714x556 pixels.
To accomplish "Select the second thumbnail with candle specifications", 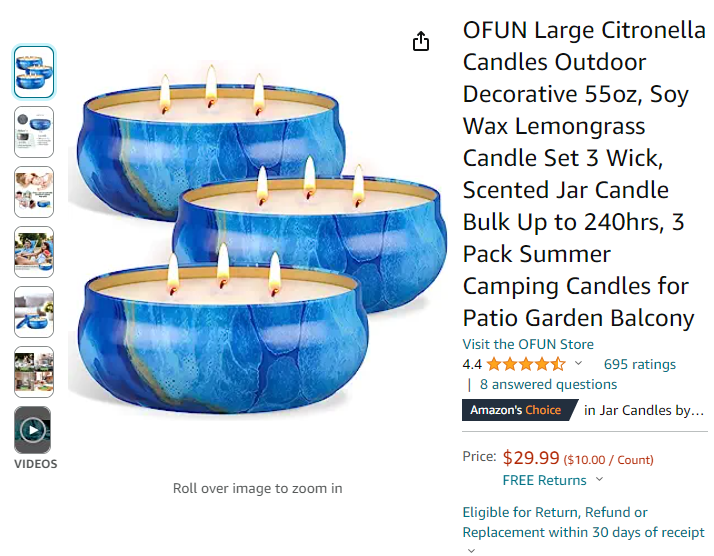I will pos(34,132).
